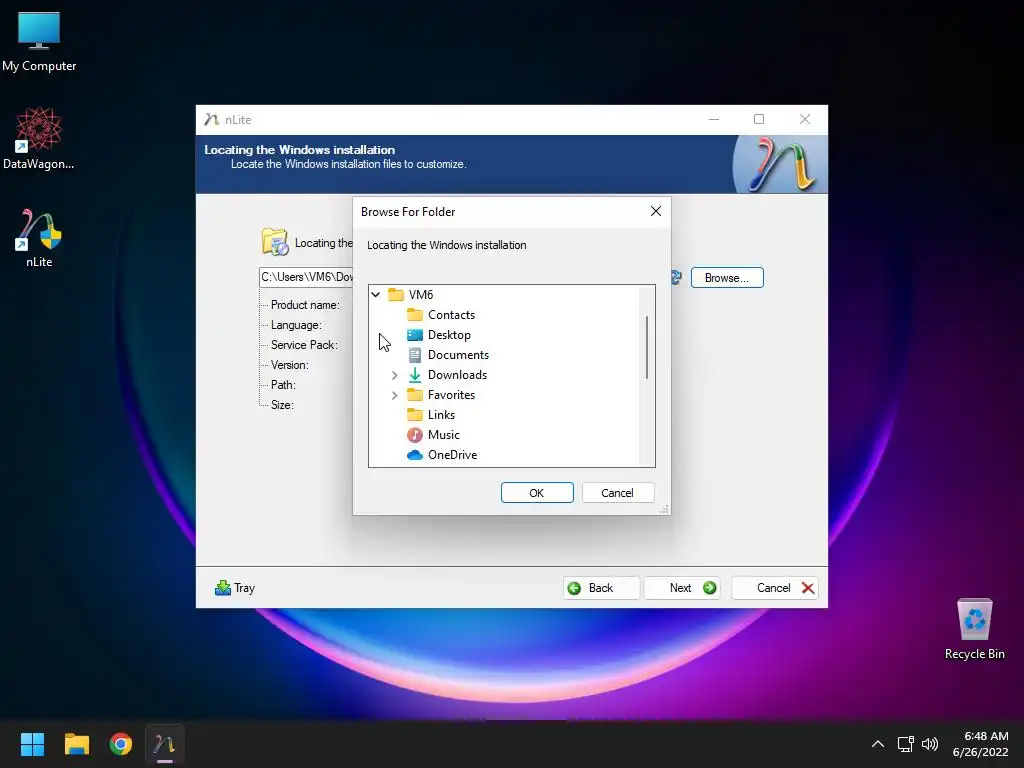The width and height of the screenshot is (1024, 768).
Task: Choose the OneDrive label in tree
Action: [x=452, y=455]
